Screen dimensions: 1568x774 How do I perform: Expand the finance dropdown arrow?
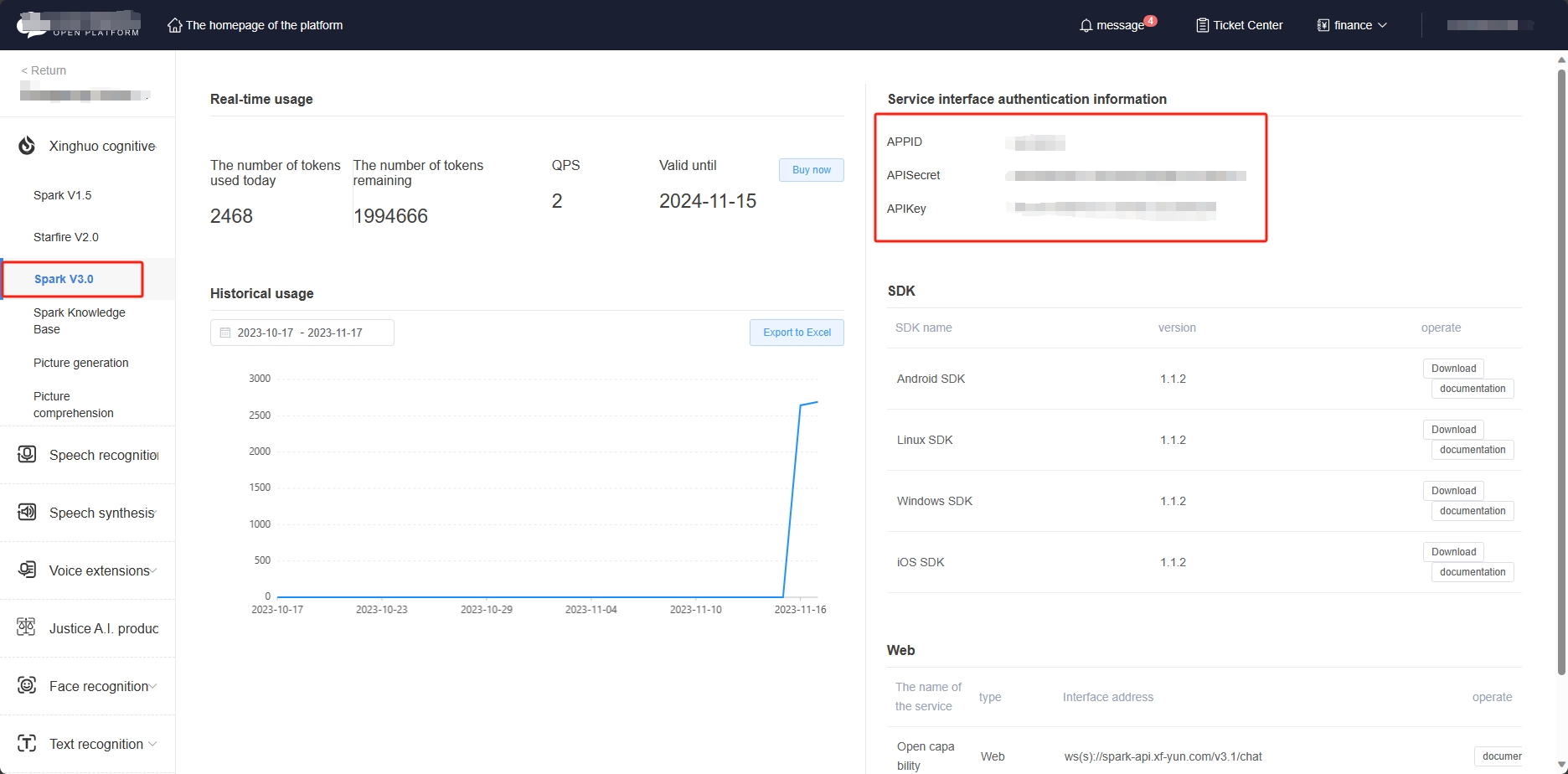(1382, 25)
